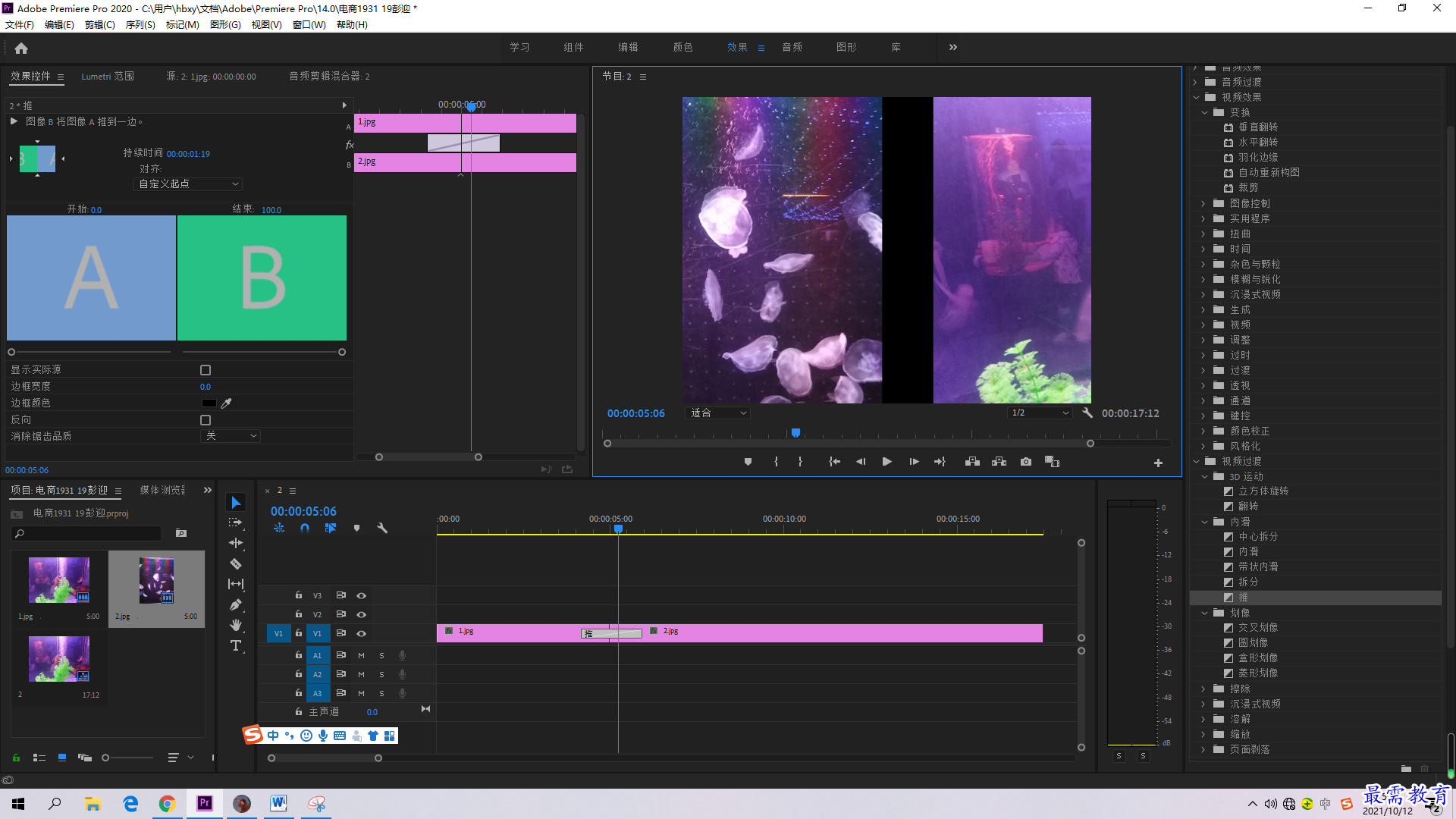Switch project panel to list view
Screen dimensions: 1456x819
[39, 757]
